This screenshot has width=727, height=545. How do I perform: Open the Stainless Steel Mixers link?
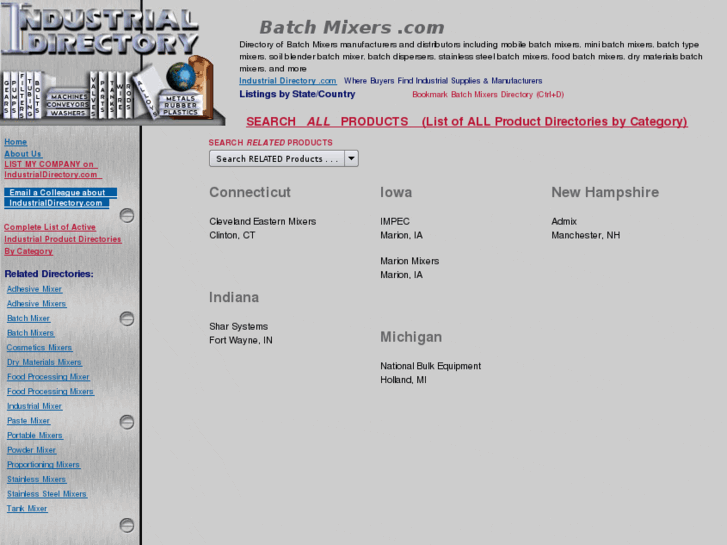click(47, 494)
